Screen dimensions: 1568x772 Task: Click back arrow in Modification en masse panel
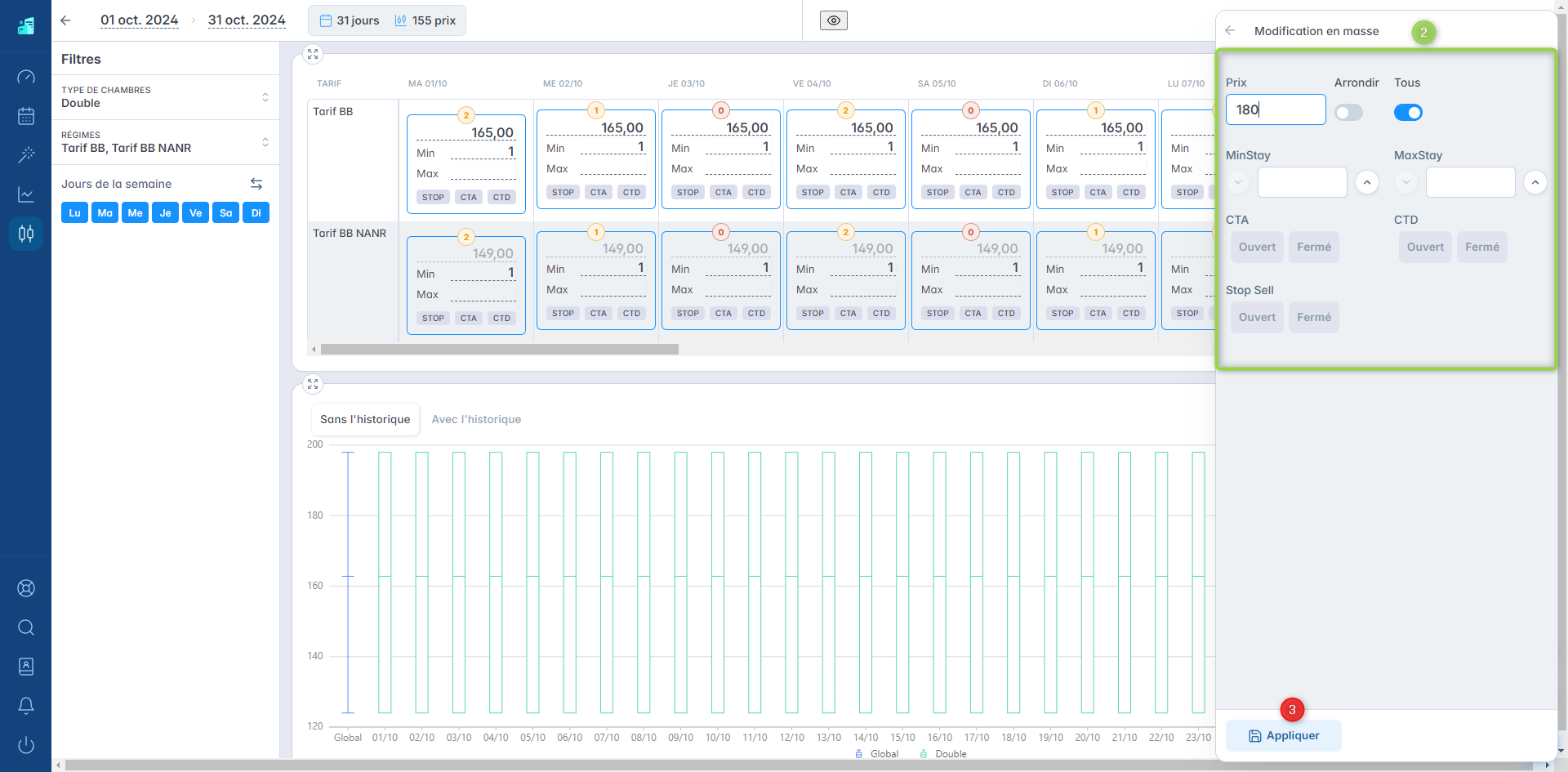[1230, 31]
